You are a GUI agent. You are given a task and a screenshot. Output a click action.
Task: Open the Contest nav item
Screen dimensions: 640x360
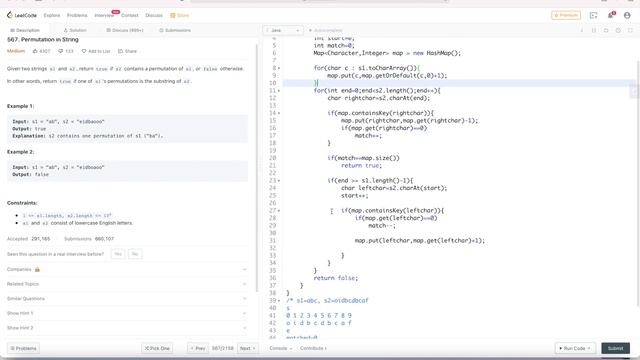pyautogui.click(x=130, y=15)
